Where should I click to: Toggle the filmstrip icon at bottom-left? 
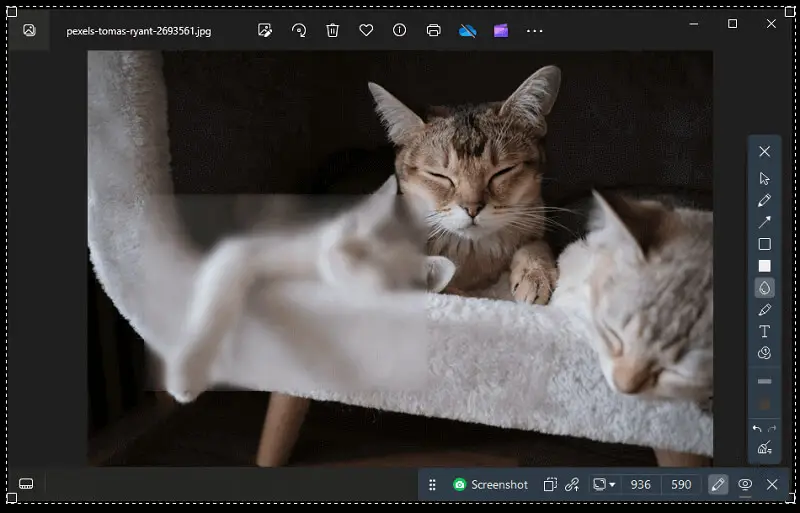(x=26, y=483)
